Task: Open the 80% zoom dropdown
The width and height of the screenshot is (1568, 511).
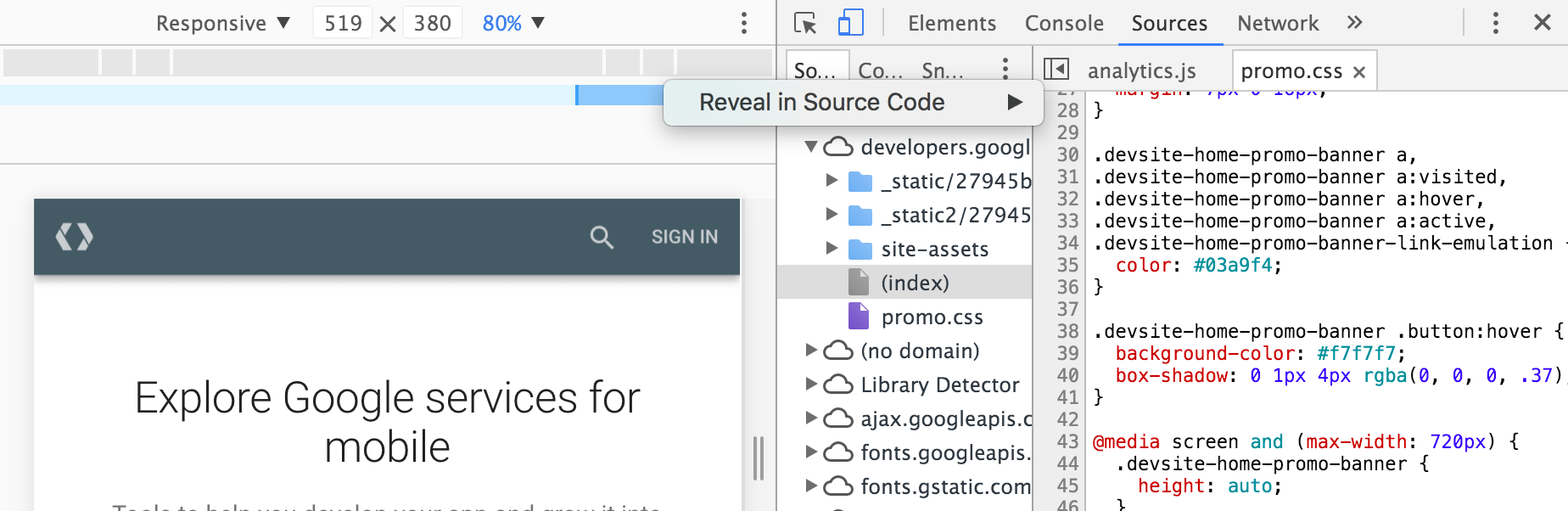Action: point(512,23)
